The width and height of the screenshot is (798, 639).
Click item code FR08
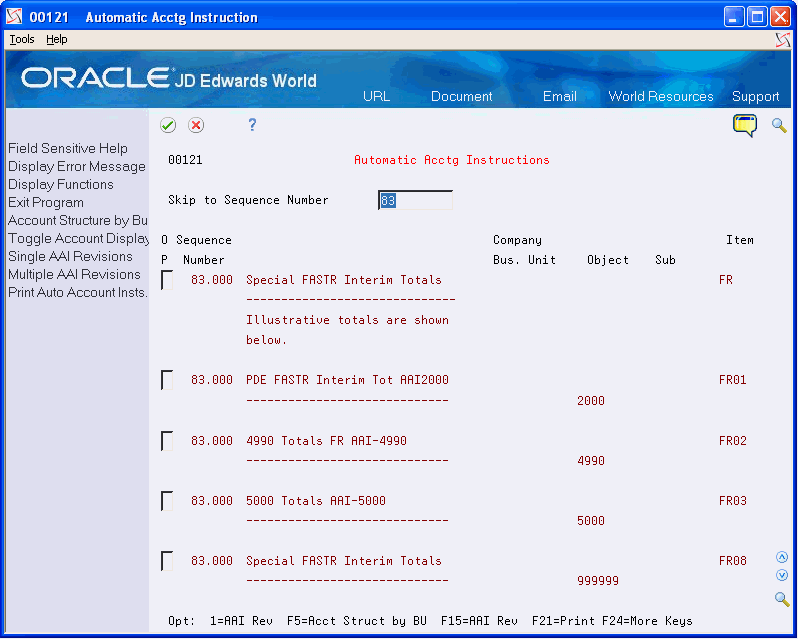tap(732, 561)
